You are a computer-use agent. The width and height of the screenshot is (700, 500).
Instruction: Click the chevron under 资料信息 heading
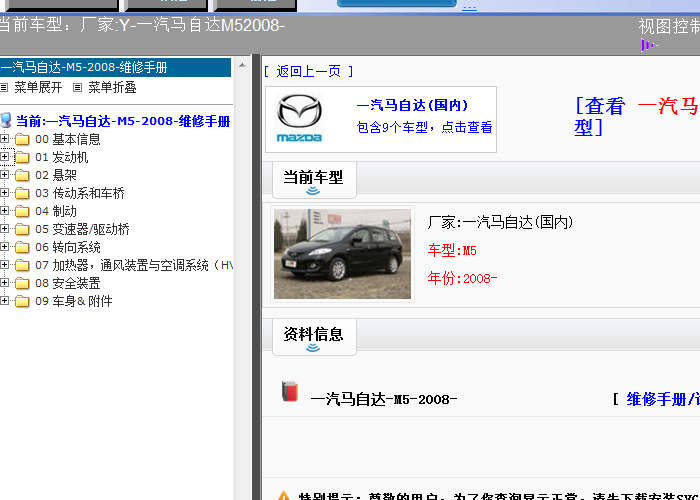click(313, 347)
